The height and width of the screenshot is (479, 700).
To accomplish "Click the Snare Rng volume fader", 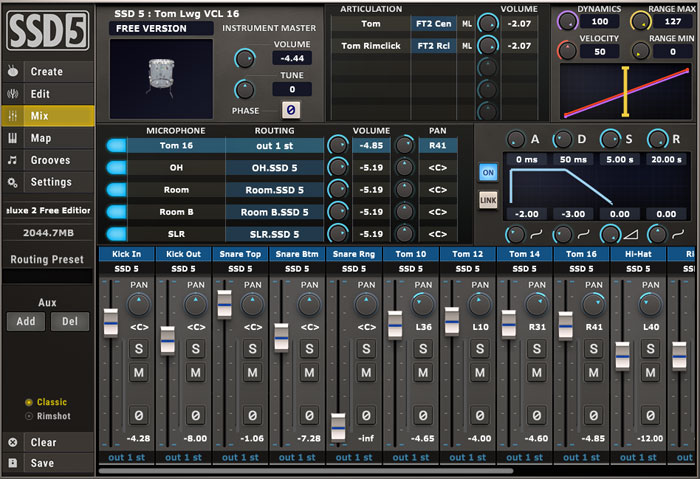I will 338,427.
